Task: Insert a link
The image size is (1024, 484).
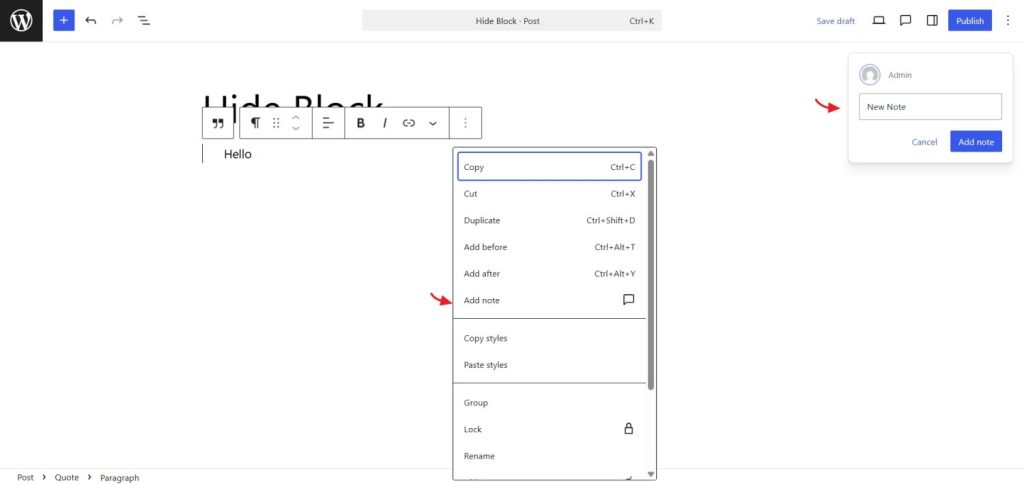Action: pyautogui.click(x=409, y=123)
